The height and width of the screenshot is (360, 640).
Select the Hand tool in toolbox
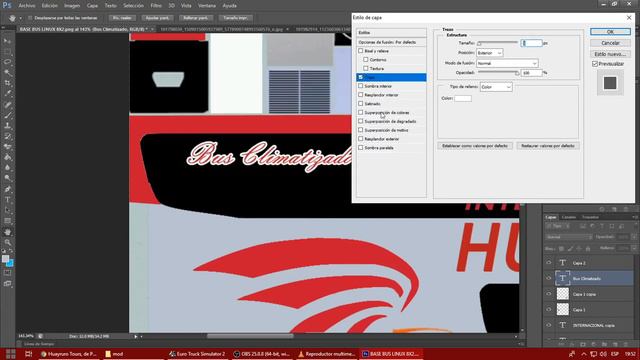(x=7, y=232)
